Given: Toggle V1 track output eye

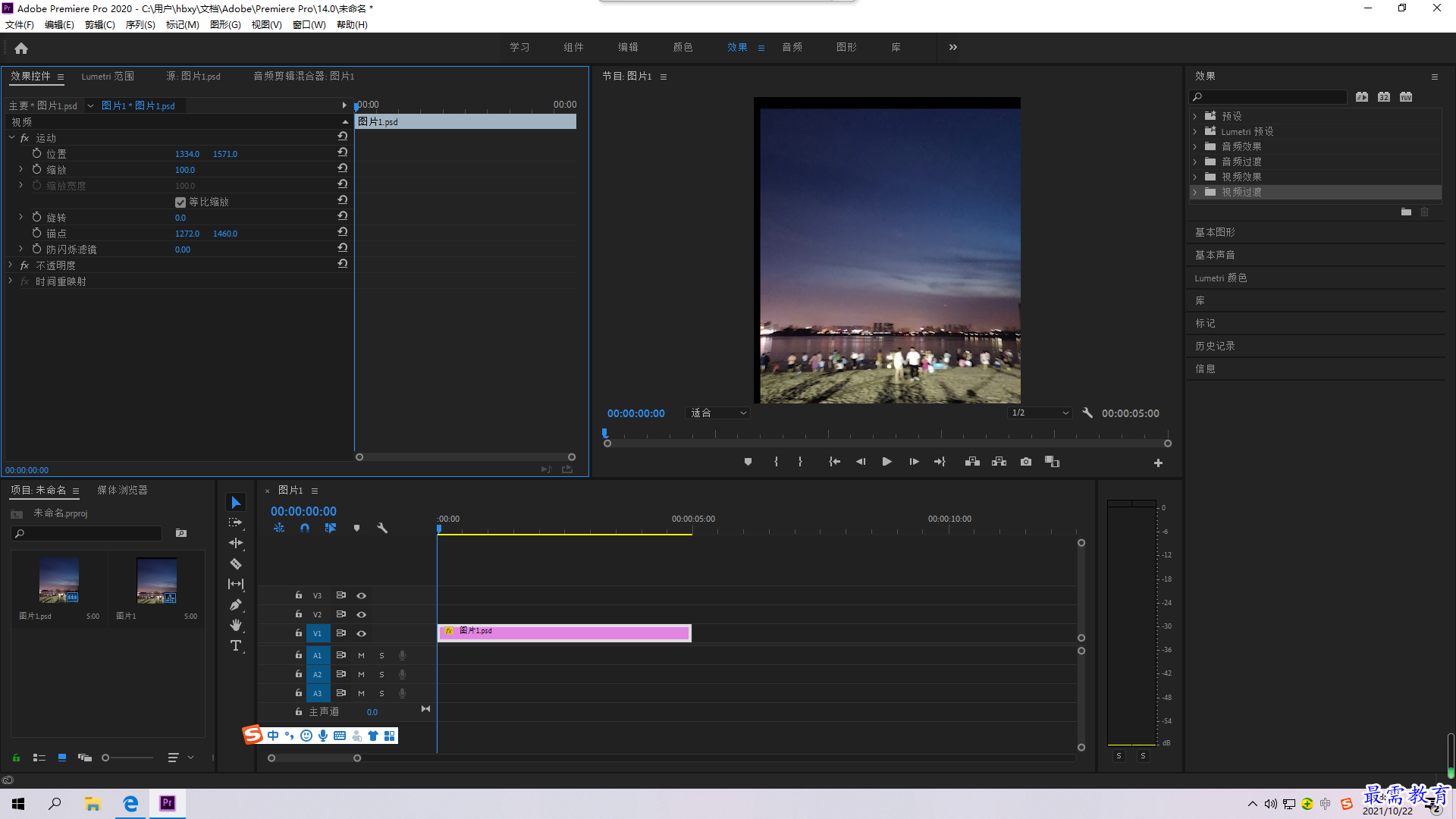Looking at the screenshot, I should 362,633.
